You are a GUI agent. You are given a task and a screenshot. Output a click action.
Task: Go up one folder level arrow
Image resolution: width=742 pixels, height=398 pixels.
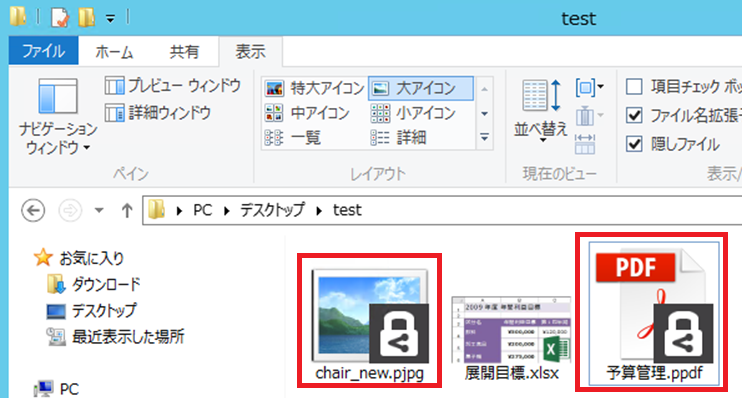click(126, 210)
